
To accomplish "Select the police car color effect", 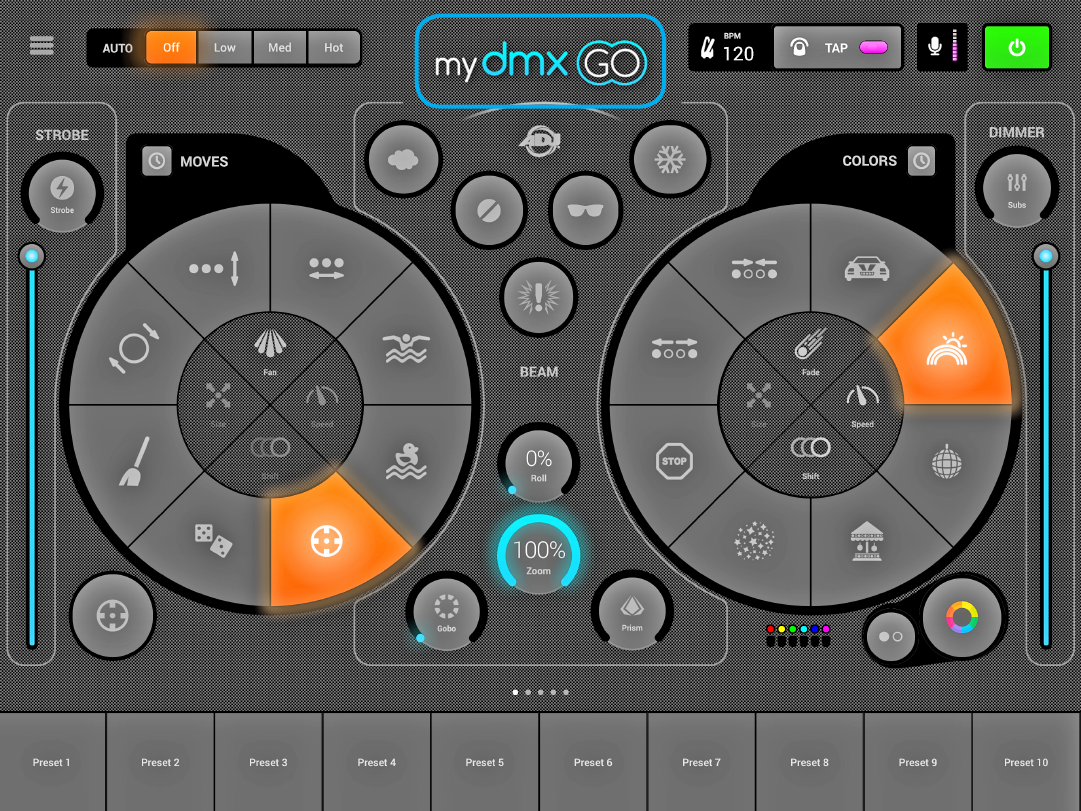I will pyautogui.click(x=867, y=268).
